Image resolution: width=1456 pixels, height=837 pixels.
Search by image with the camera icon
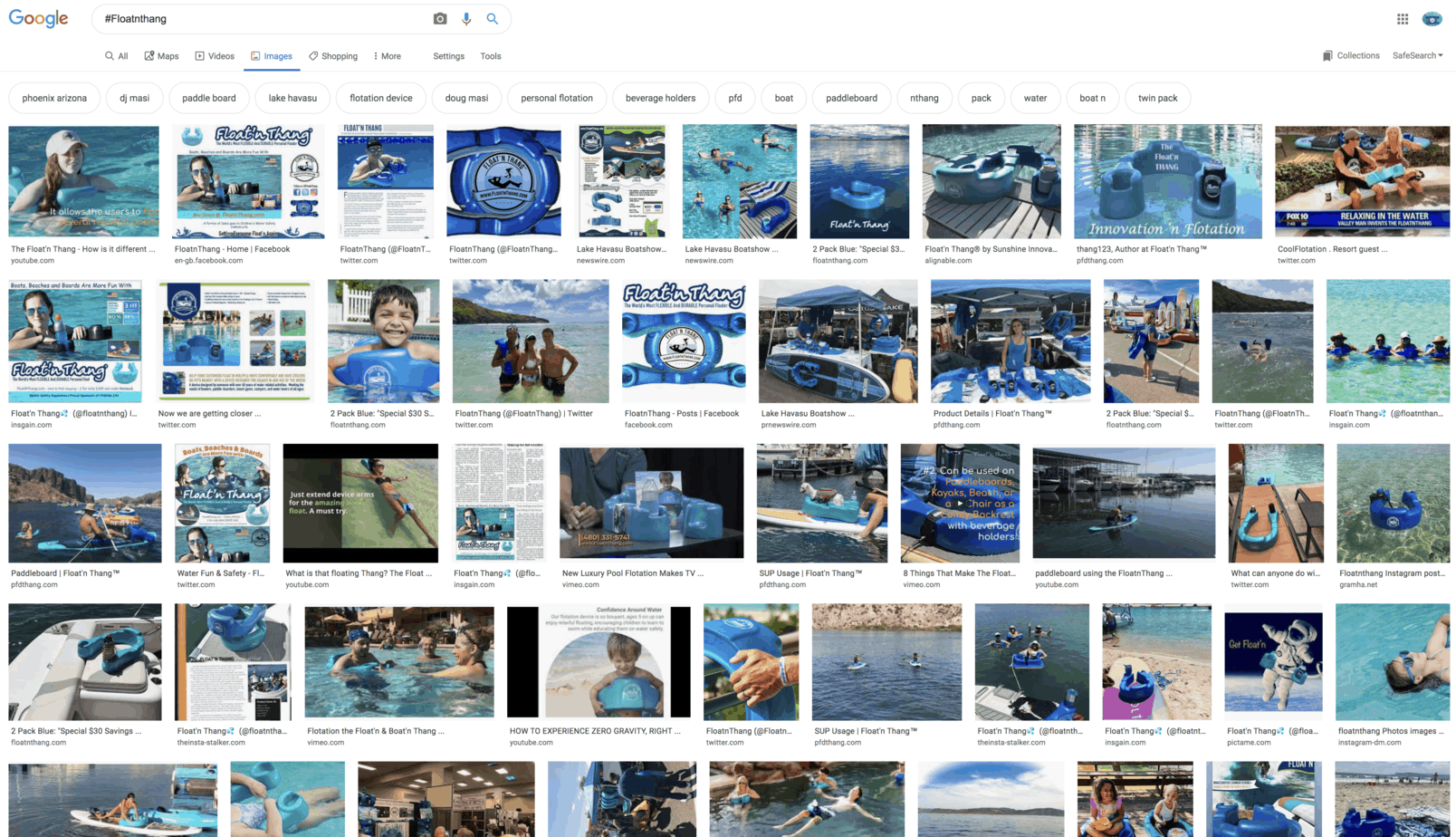tap(440, 19)
